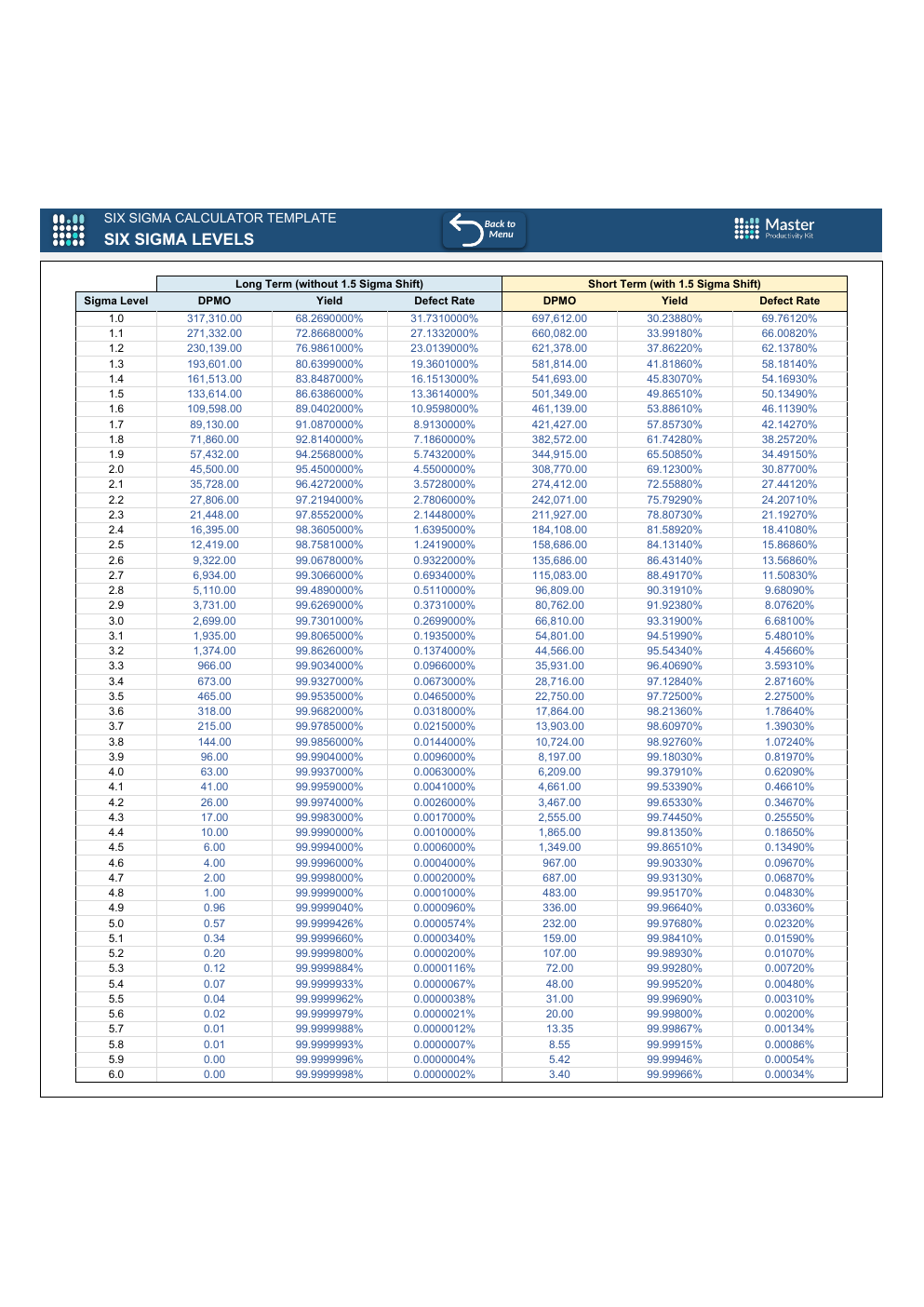Image resolution: width=924 pixels, height=1307 pixels.
Task: Select short term defect rate 0.00034%
Action: click(789, 1074)
